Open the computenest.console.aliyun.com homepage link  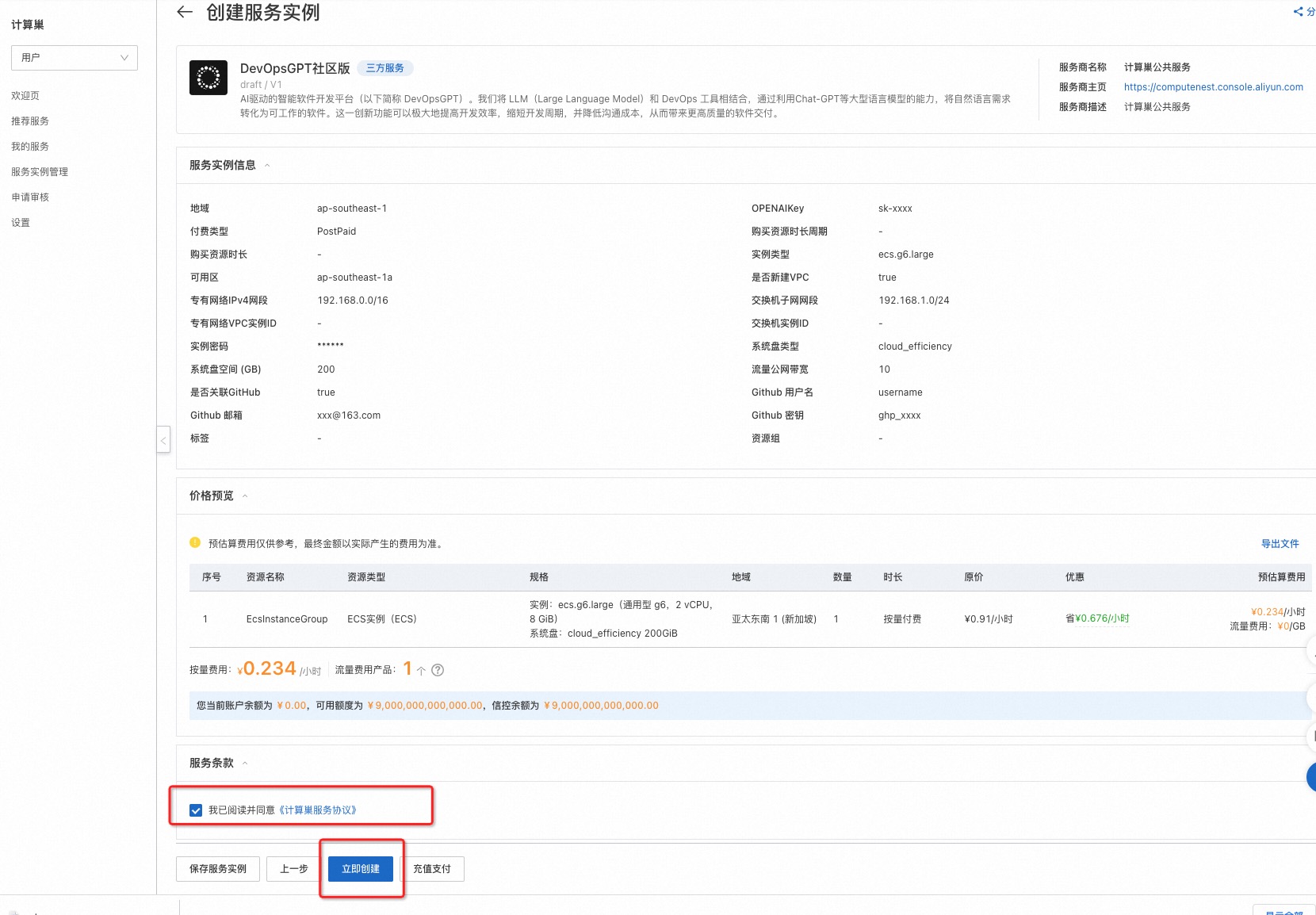tap(1214, 87)
